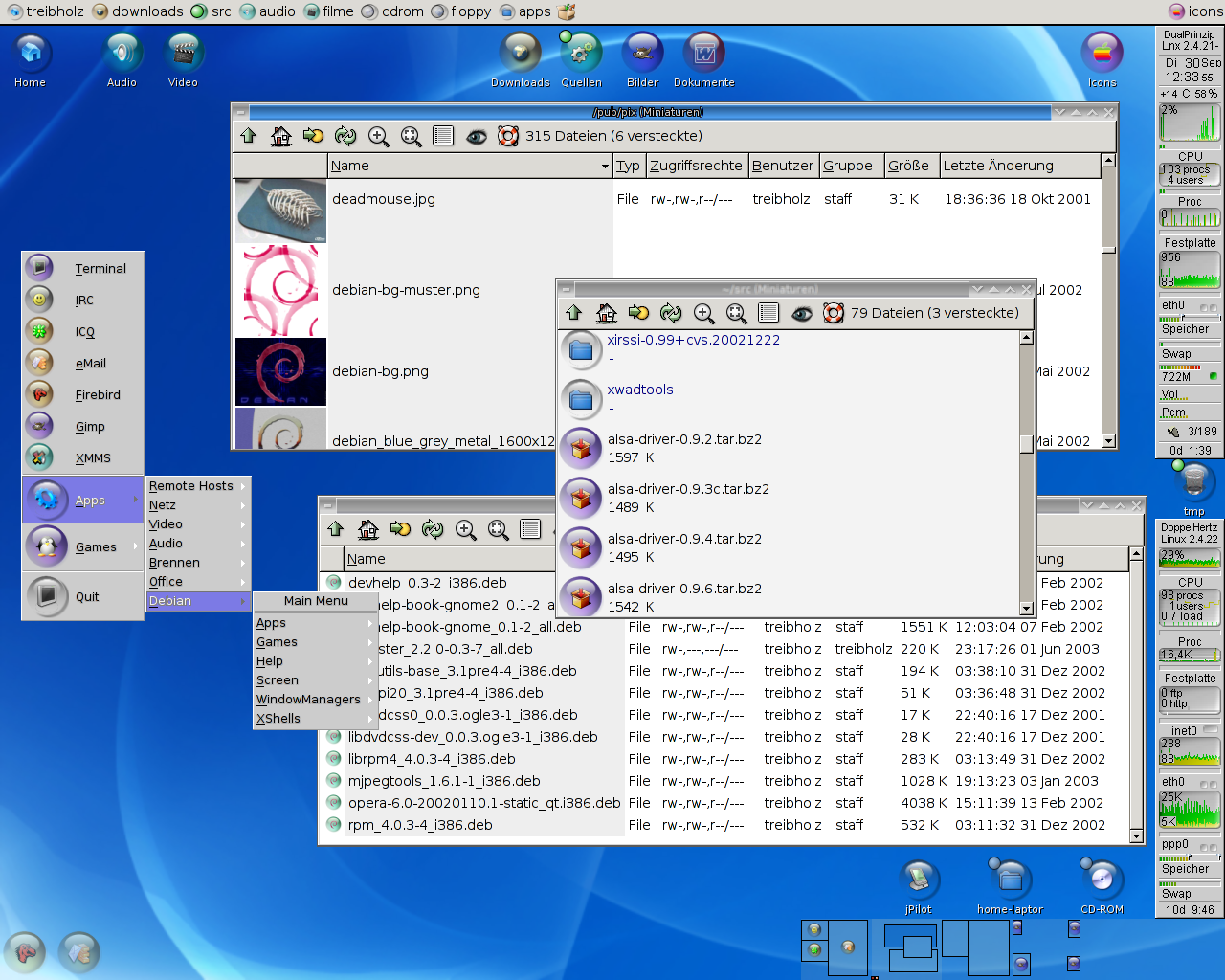Toggle list view icon in /pub/pix toolbar
Screen dimensions: 1225x980
(x=443, y=136)
